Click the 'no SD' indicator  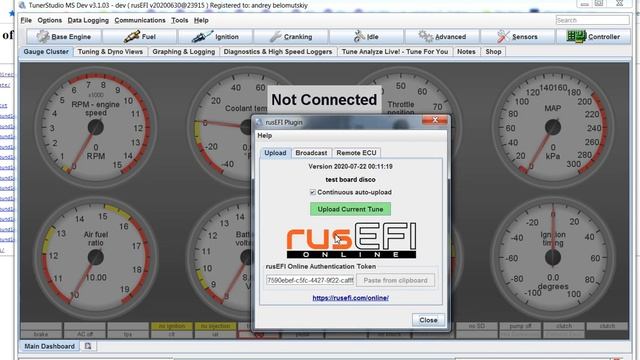click(476, 326)
